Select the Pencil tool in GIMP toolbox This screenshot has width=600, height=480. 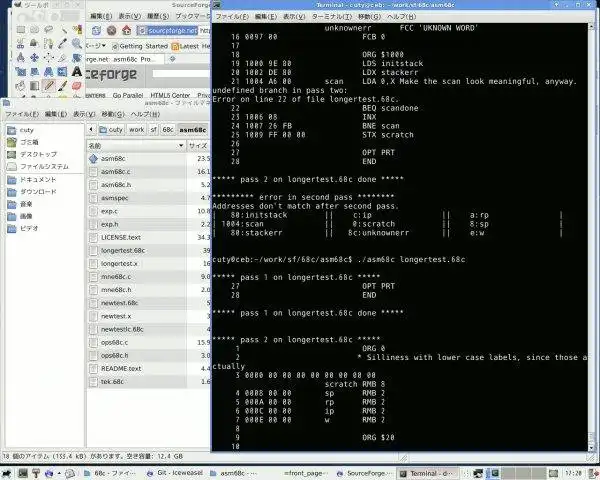click(49, 86)
